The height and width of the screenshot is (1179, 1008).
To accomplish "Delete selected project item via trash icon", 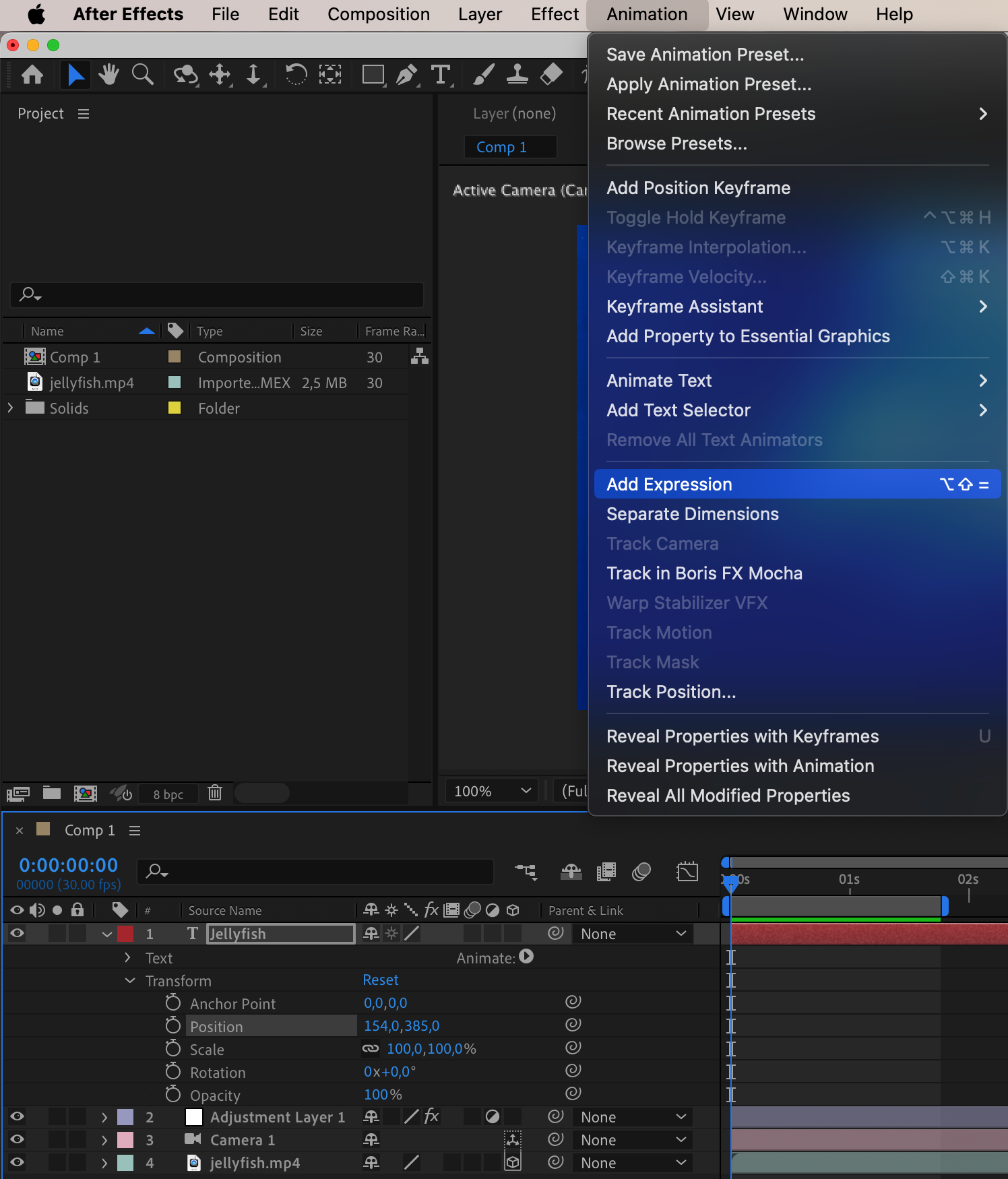I will (x=215, y=793).
